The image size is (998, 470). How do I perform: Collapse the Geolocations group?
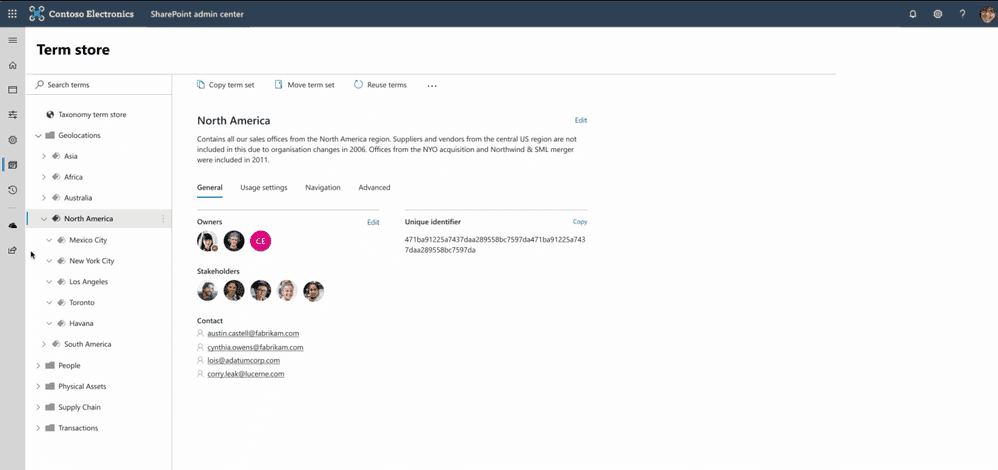coord(38,135)
